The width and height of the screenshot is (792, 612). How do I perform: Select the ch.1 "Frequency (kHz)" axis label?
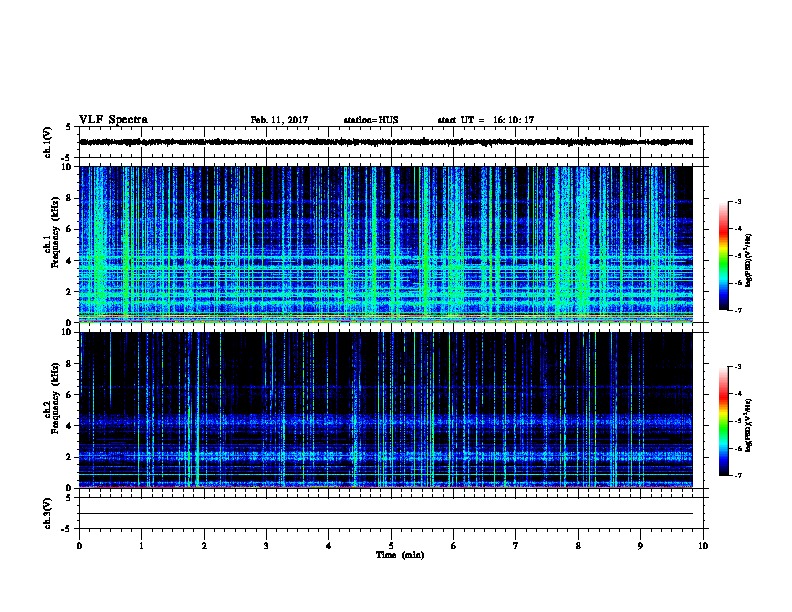(55, 233)
